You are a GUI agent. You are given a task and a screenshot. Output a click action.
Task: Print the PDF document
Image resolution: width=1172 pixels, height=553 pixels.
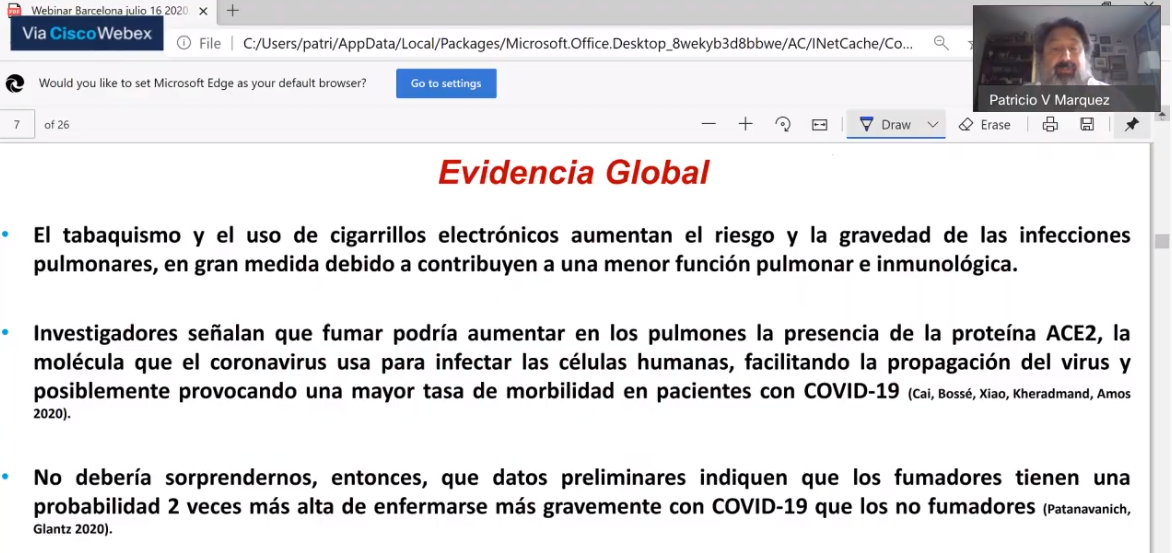pos(1050,125)
